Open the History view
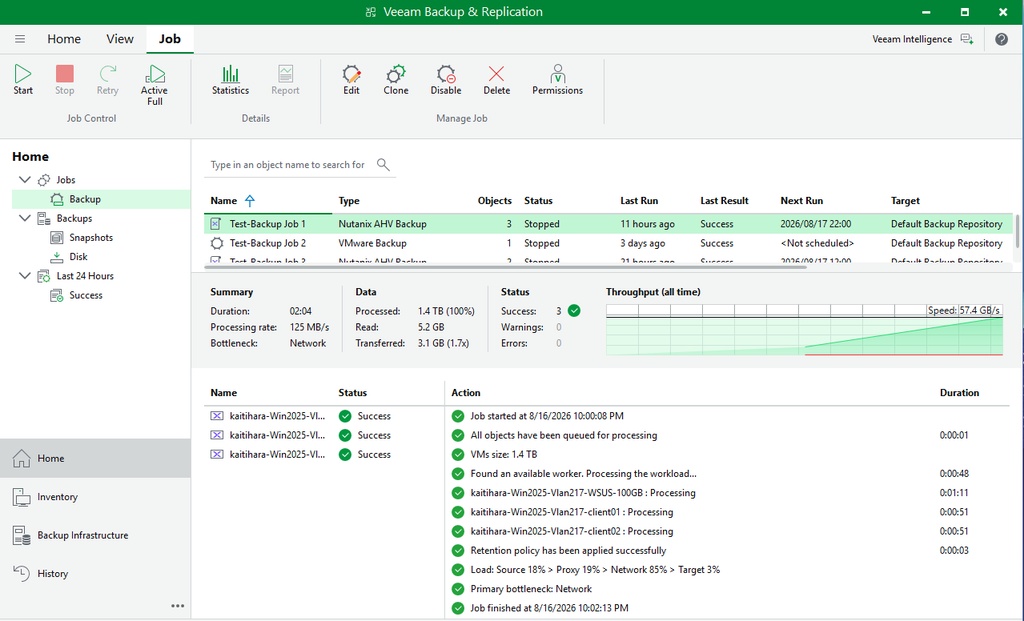The height and width of the screenshot is (621, 1024). [x=95, y=573]
